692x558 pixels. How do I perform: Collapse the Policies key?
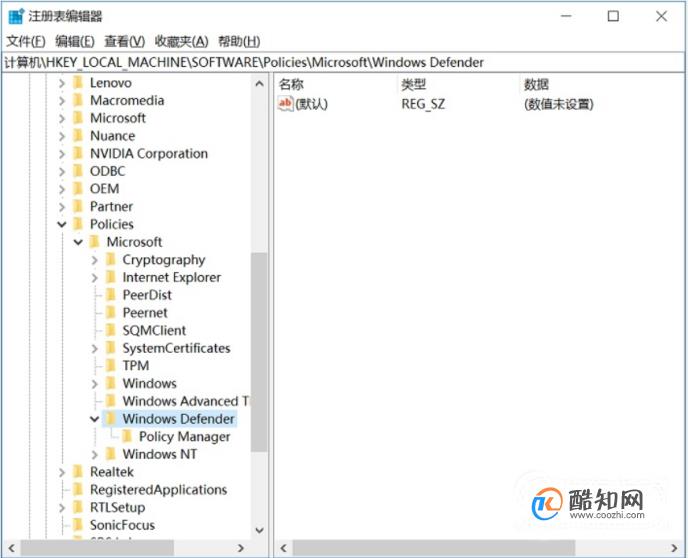(x=62, y=224)
